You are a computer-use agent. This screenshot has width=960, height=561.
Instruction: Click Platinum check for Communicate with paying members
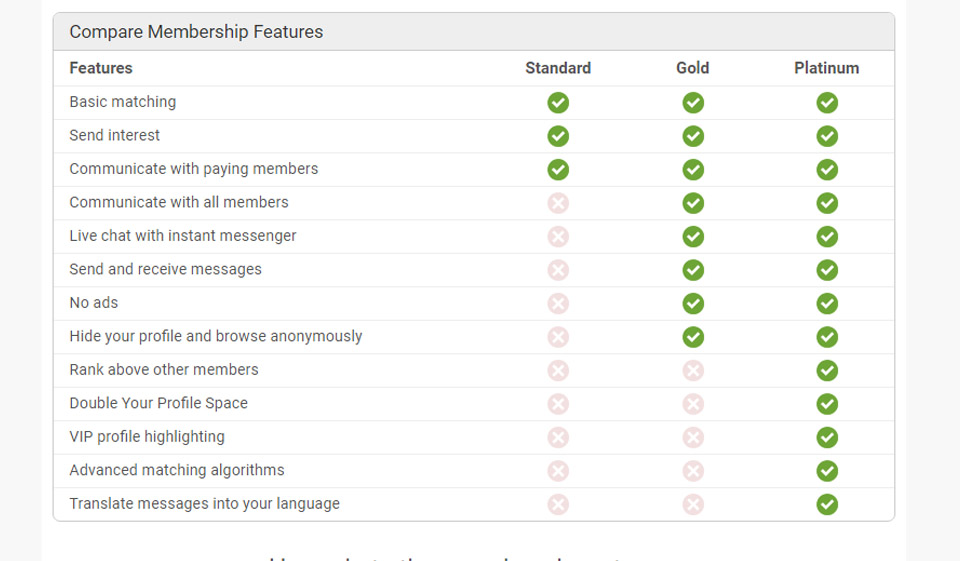click(827, 170)
